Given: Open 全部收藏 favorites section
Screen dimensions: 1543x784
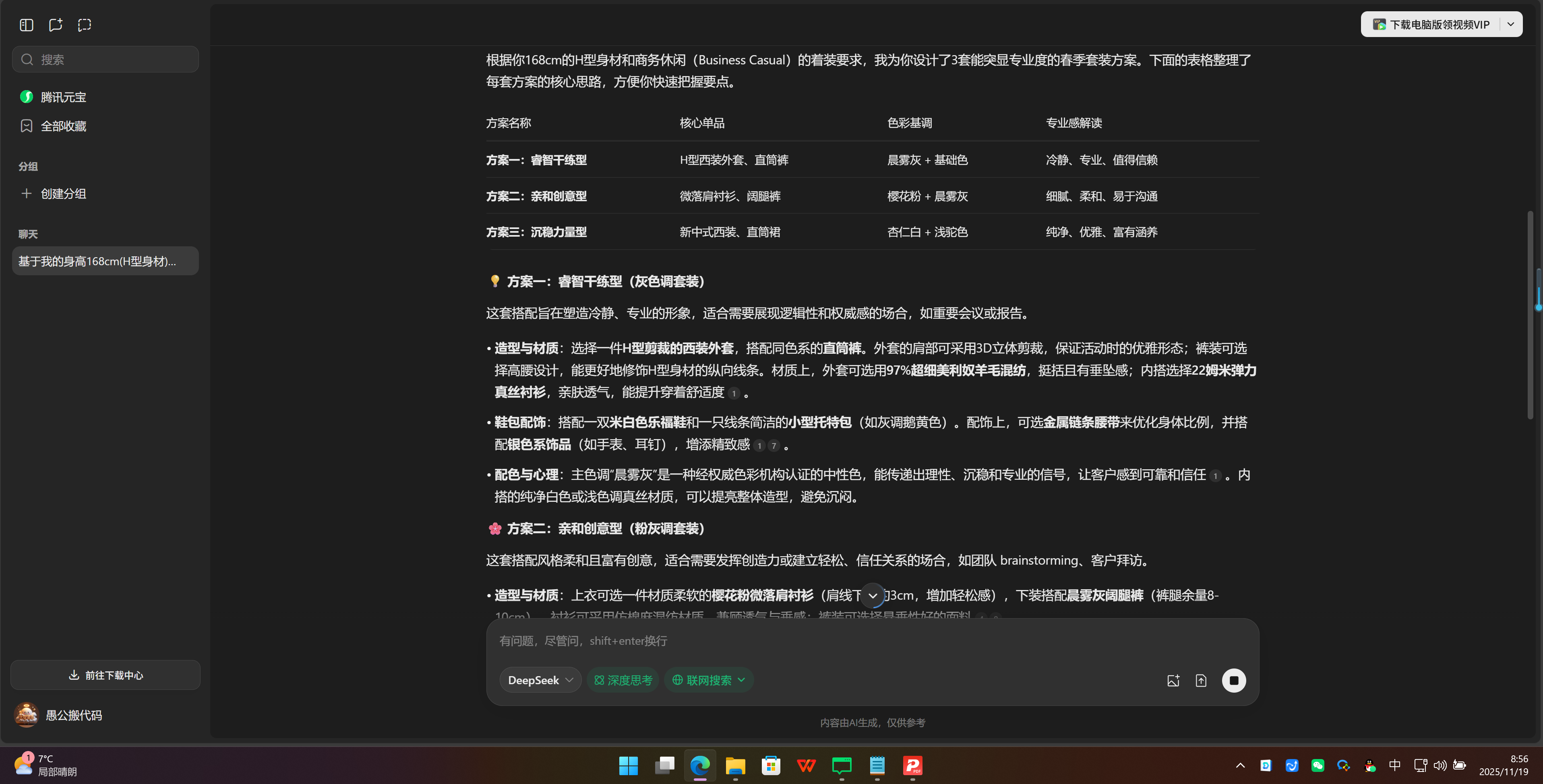Looking at the screenshot, I should click(x=64, y=126).
